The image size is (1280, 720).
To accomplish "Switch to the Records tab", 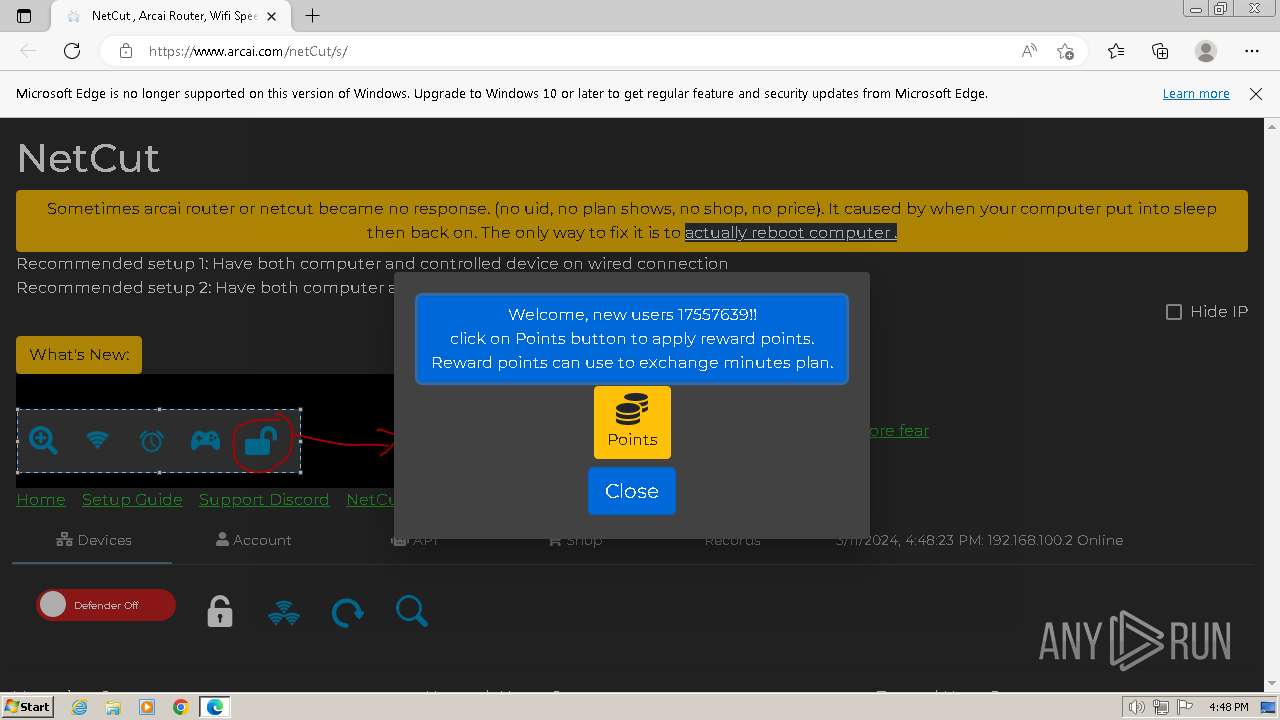I will (x=733, y=540).
